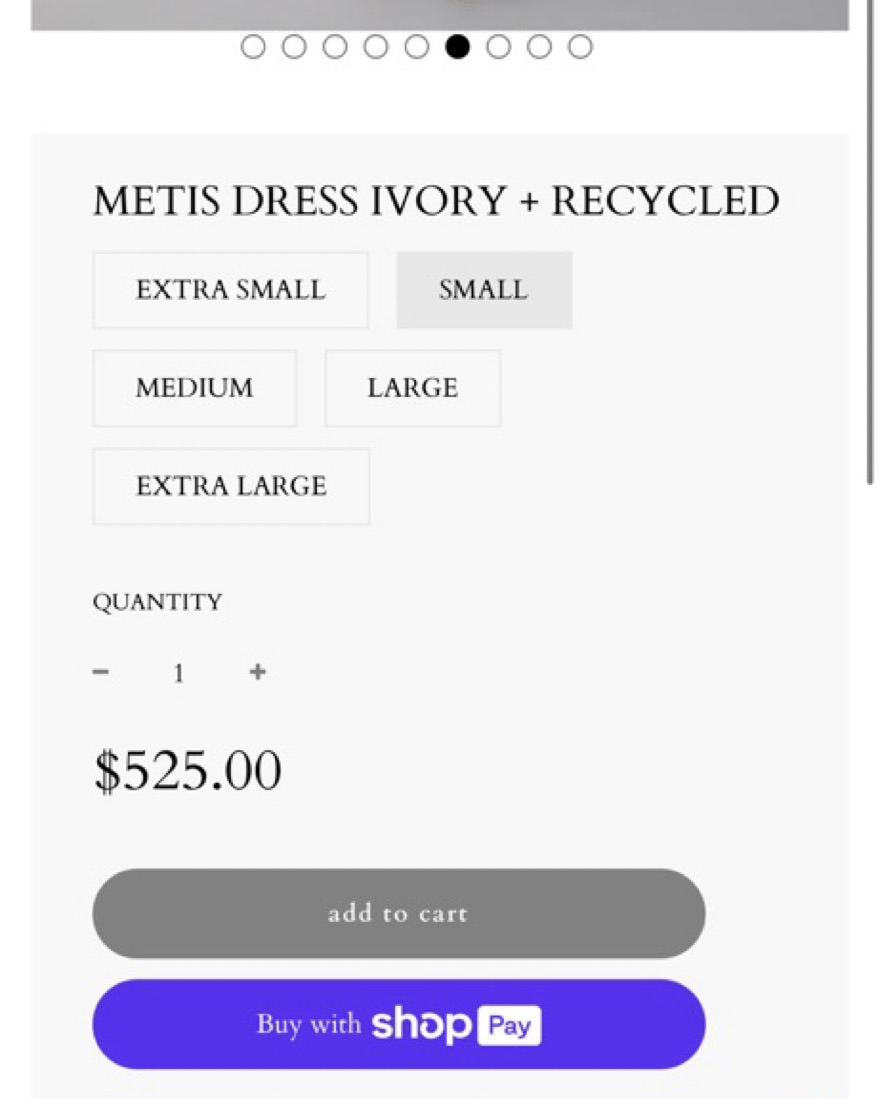
Task: Choose the Large size option
Action: tap(412, 388)
